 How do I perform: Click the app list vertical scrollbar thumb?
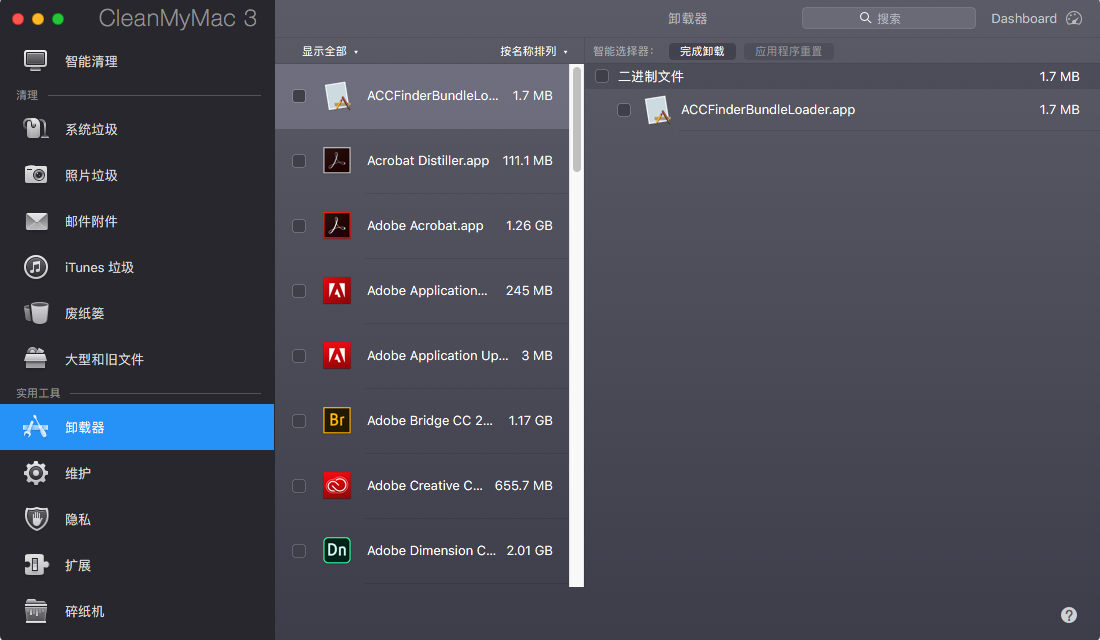(x=577, y=119)
